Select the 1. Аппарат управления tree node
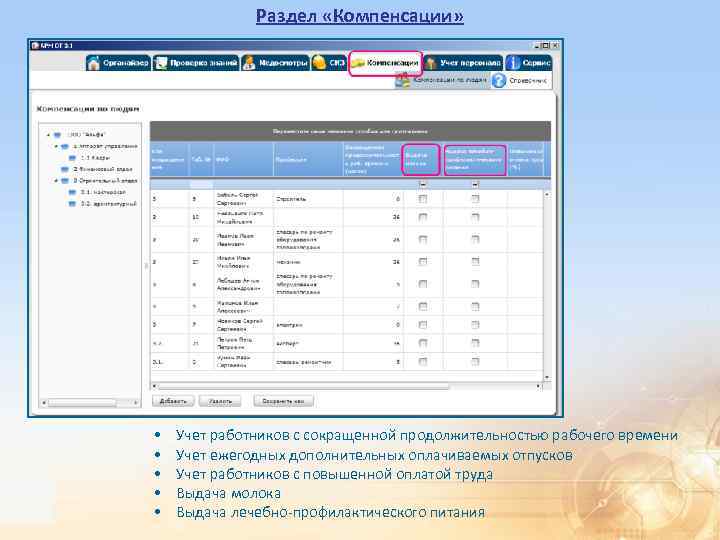The height and width of the screenshot is (540, 720). tap(105, 146)
